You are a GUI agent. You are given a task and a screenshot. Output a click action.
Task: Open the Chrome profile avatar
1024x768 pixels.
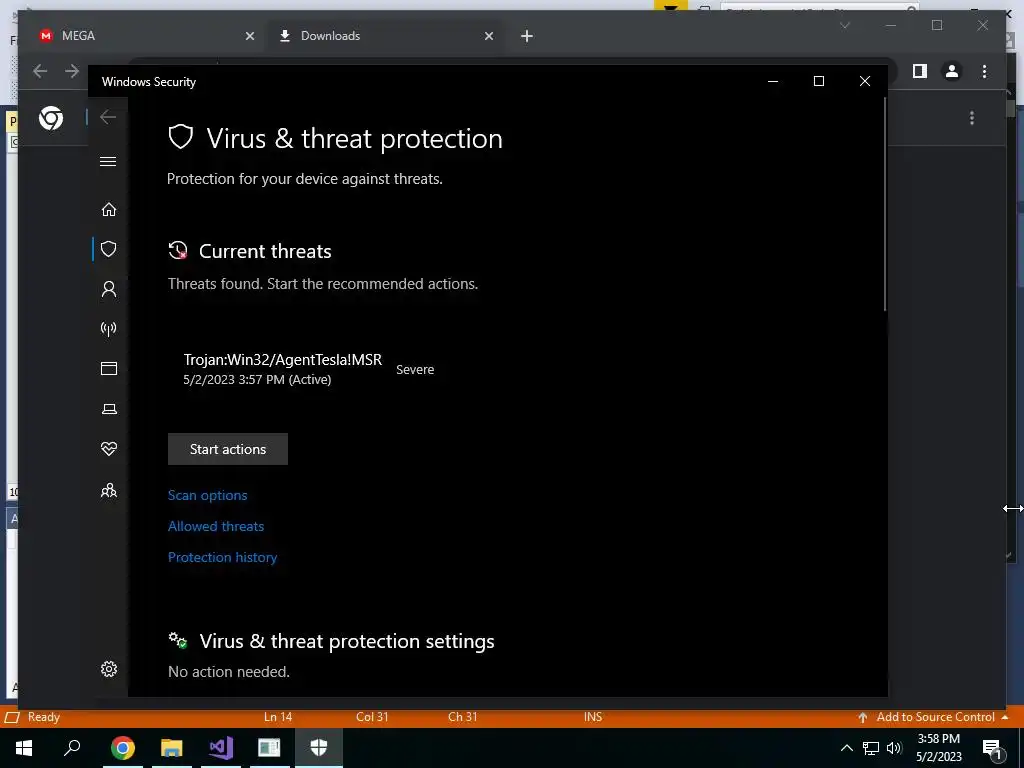click(x=952, y=71)
